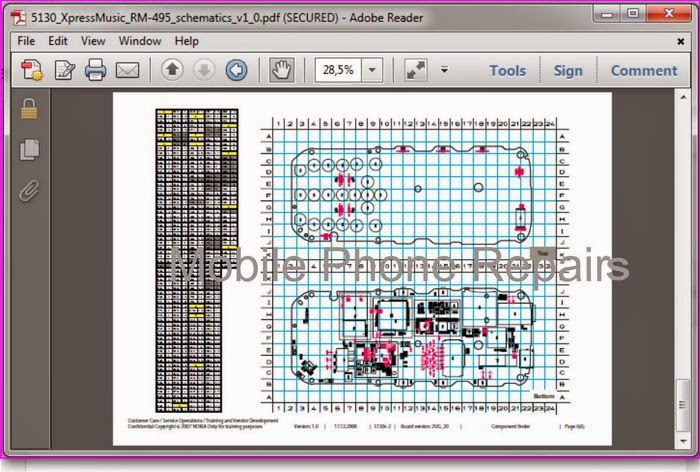700x472 pixels.
Task: Open the Sign pane
Action: (568, 71)
